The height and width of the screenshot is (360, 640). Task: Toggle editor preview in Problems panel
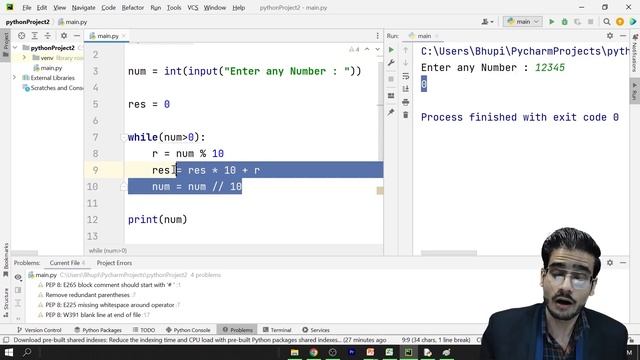[x=18, y=290]
